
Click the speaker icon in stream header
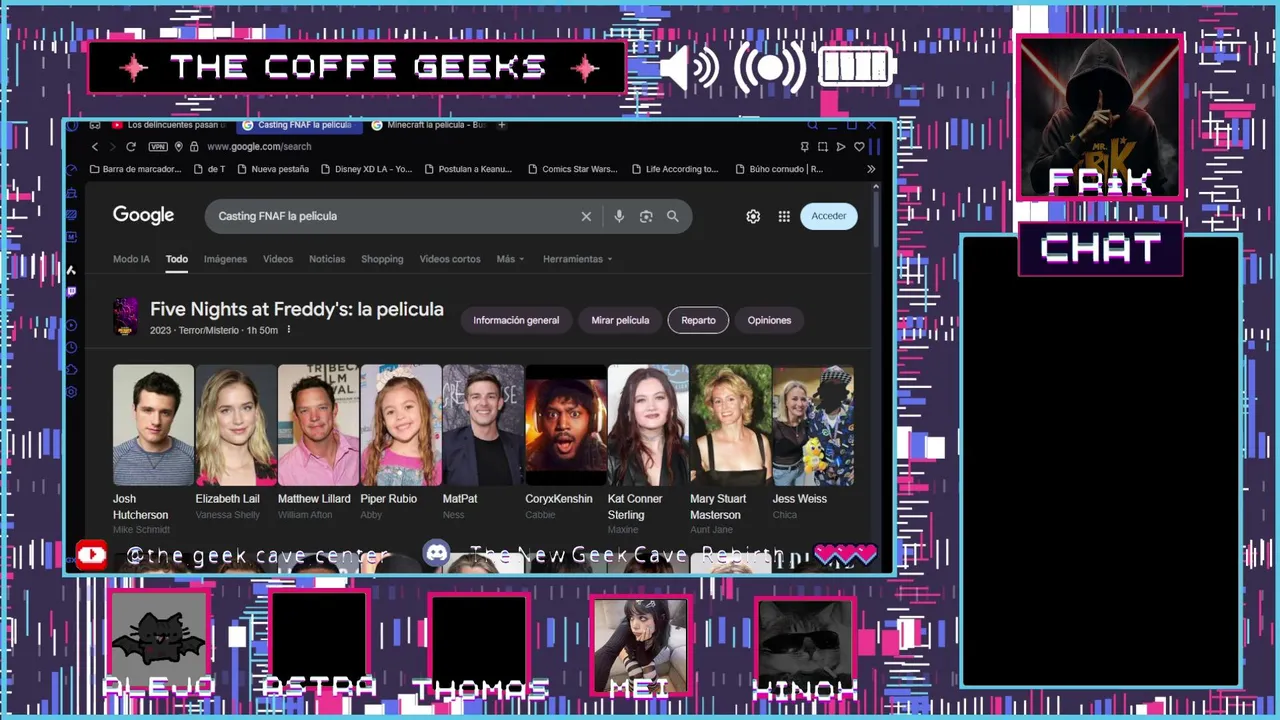click(690, 68)
